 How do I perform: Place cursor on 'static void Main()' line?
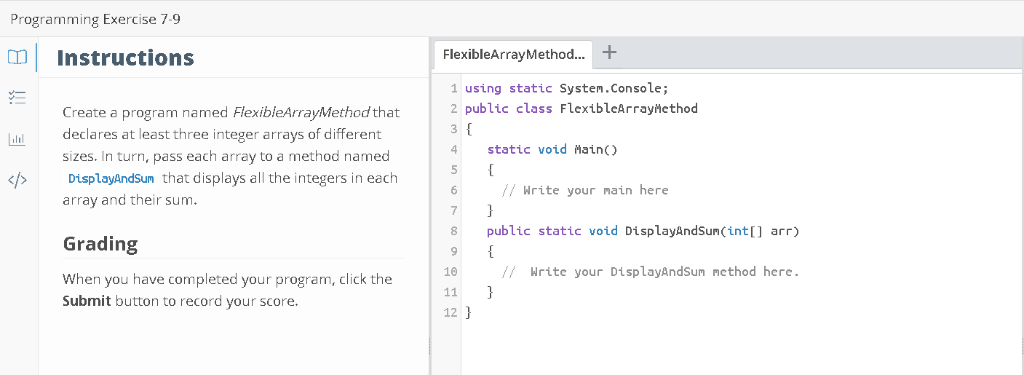tap(552, 149)
